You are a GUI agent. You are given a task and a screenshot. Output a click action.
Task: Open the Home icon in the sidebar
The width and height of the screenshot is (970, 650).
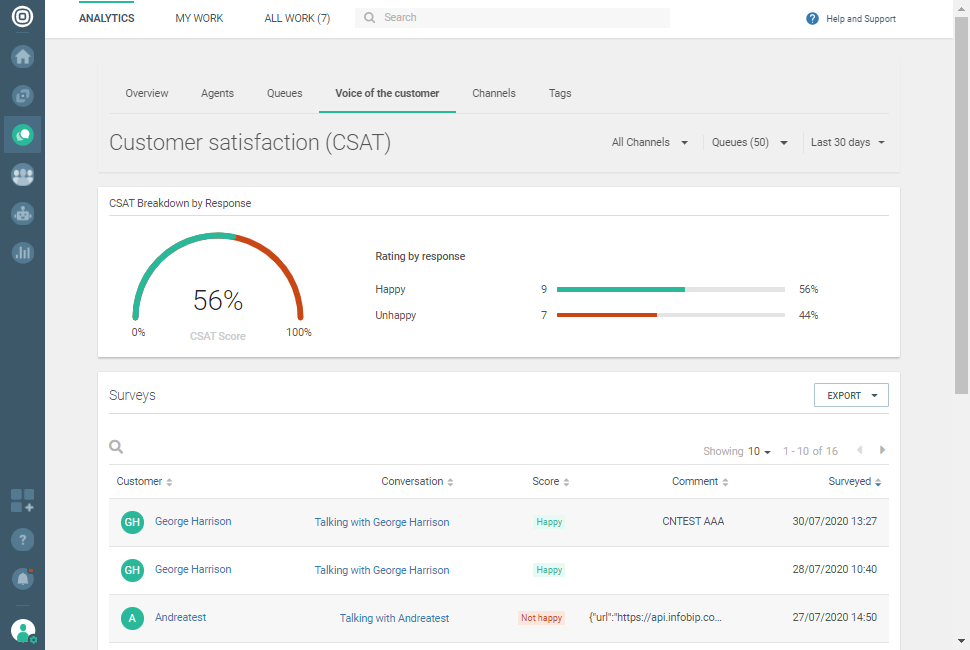(22, 57)
